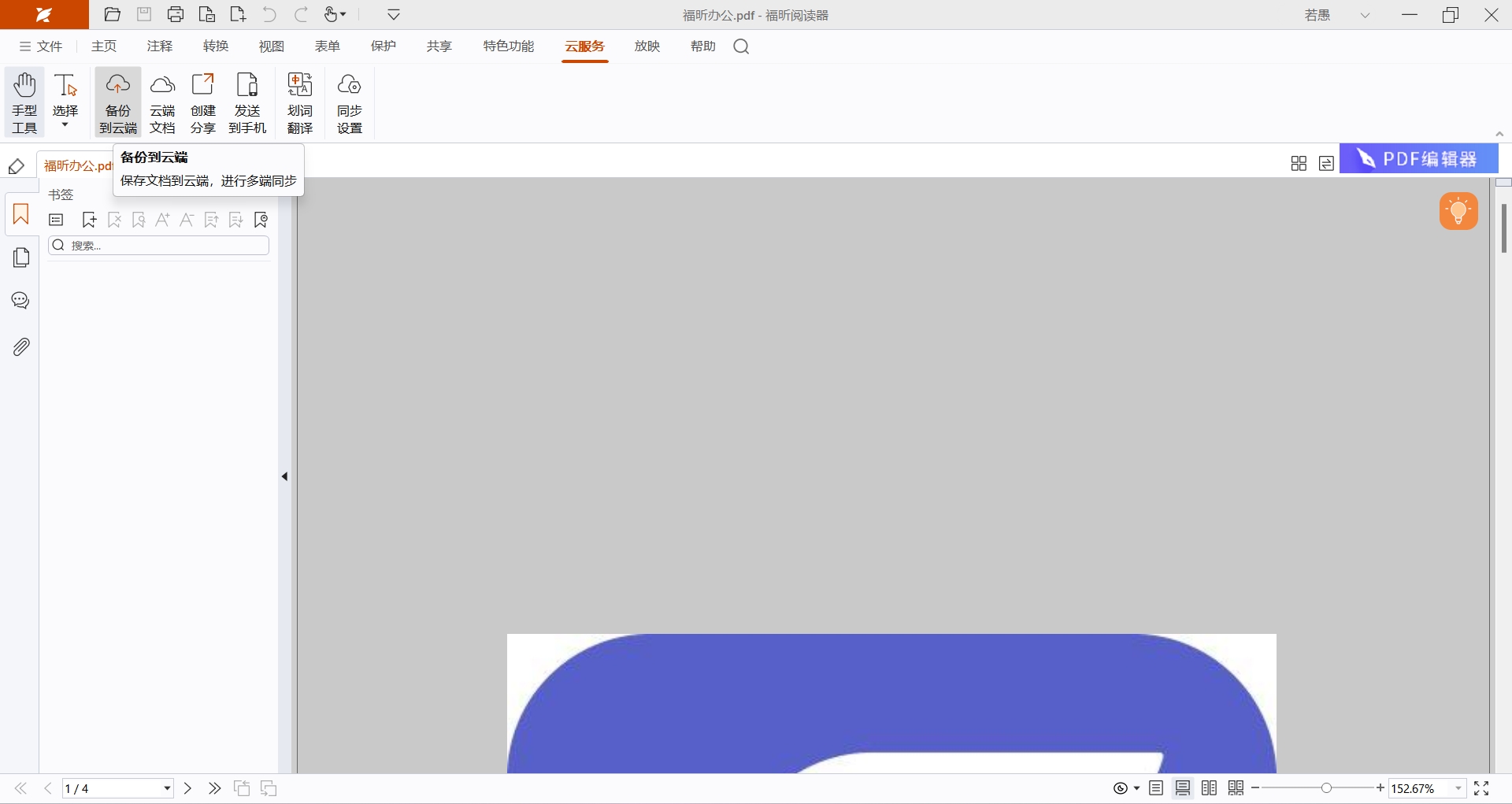1512x804 pixels.
Task: Toggle continuous page view mode
Action: pyautogui.click(x=1183, y=788)
